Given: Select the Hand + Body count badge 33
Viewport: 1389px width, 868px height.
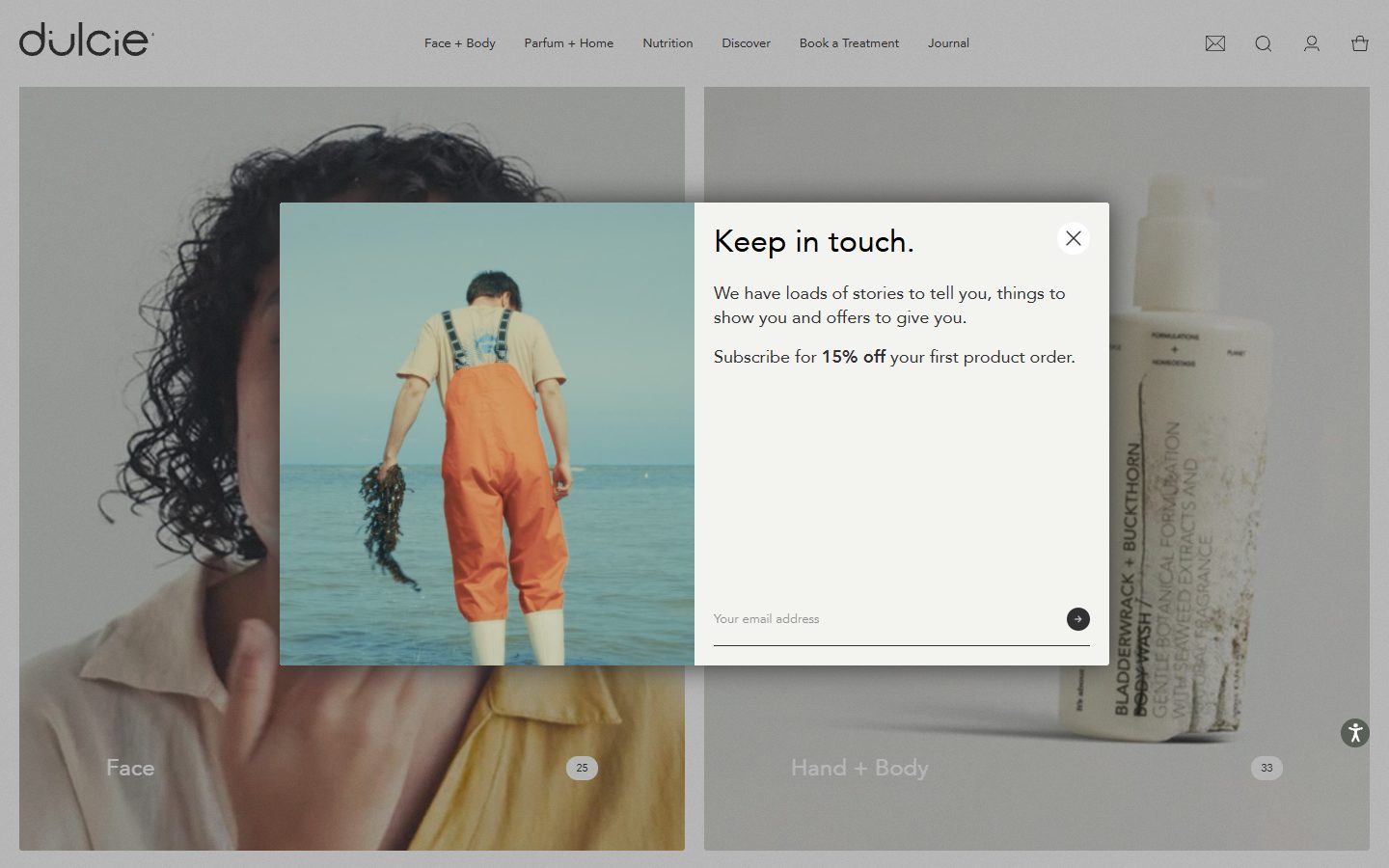Looking at the screenshot, I should point(1266,768).
